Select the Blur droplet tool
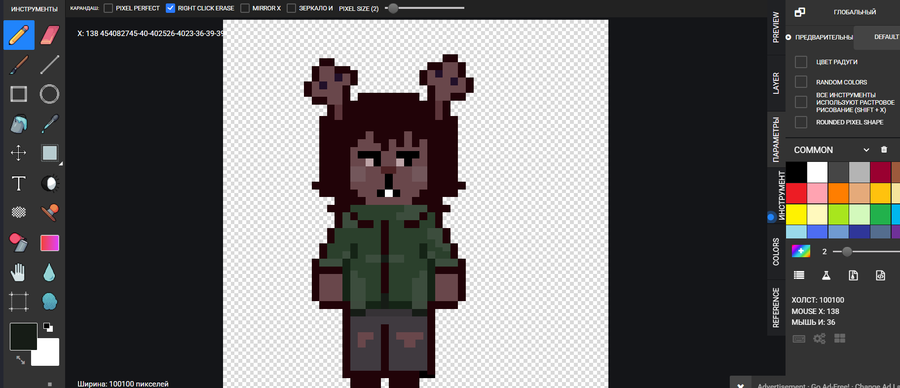Image resolution: width=900 pixels, height=388 pixels. [x=50, y=272]
